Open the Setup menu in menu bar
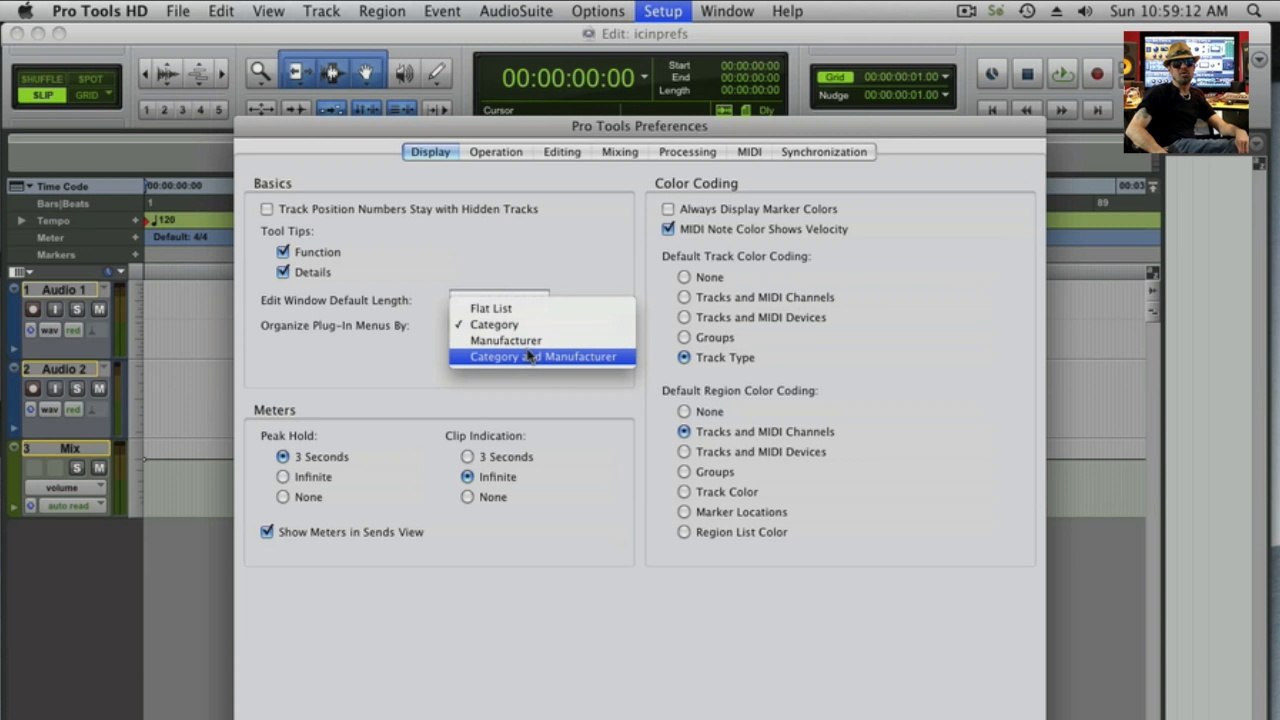This screenshot has width=1280, height=720. 663,11
